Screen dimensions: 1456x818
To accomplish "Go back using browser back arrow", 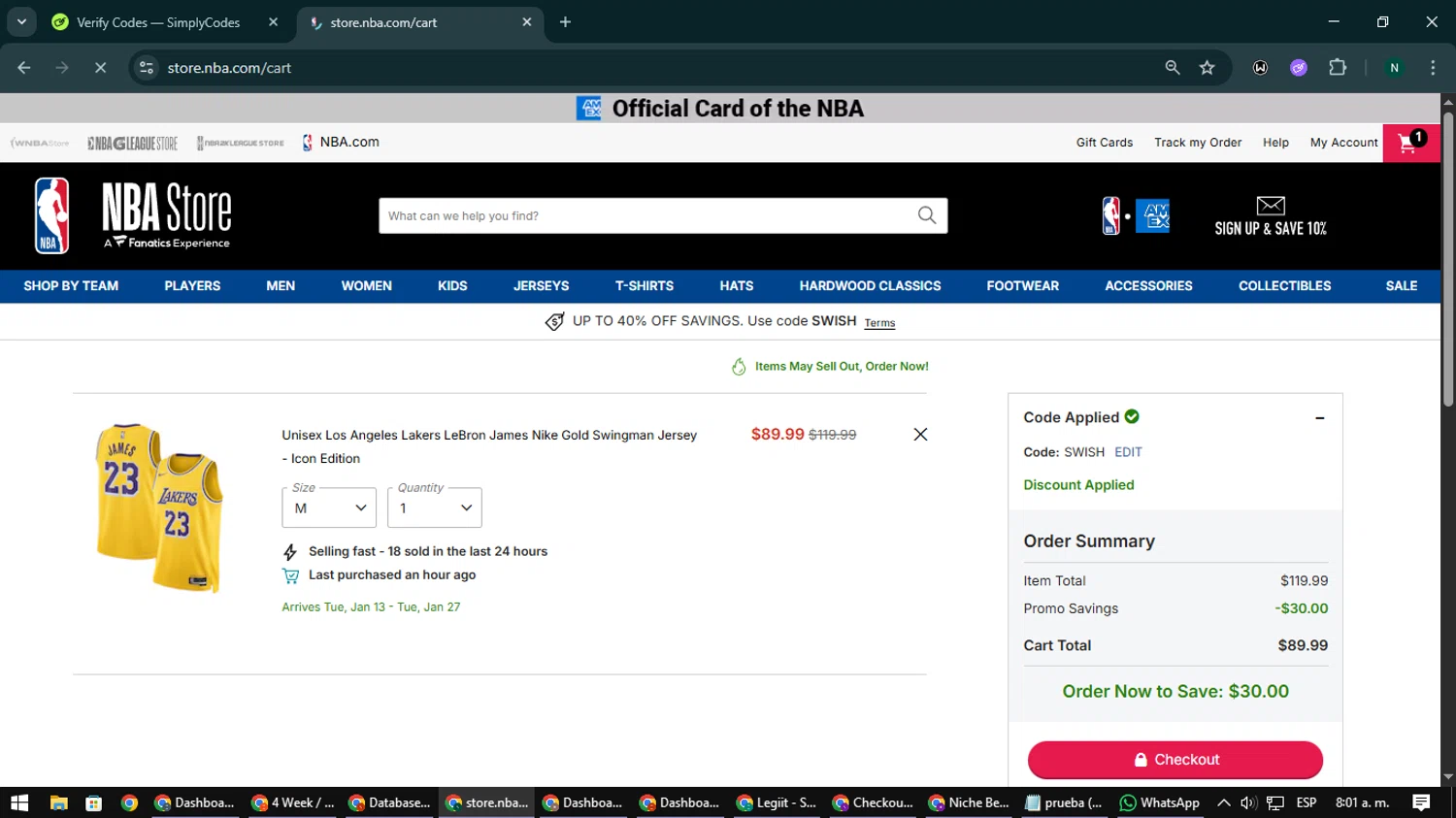I will (x=24, y=68).
